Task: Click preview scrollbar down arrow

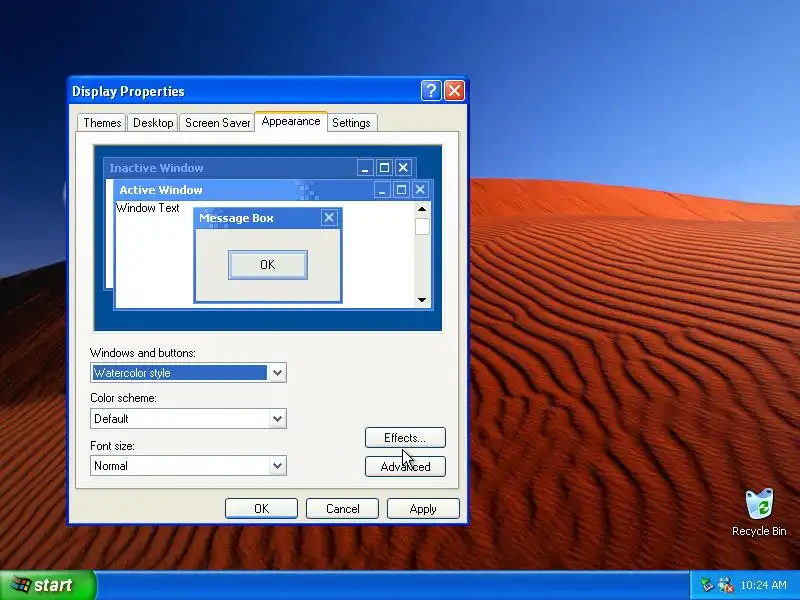Action: [422, 300]
